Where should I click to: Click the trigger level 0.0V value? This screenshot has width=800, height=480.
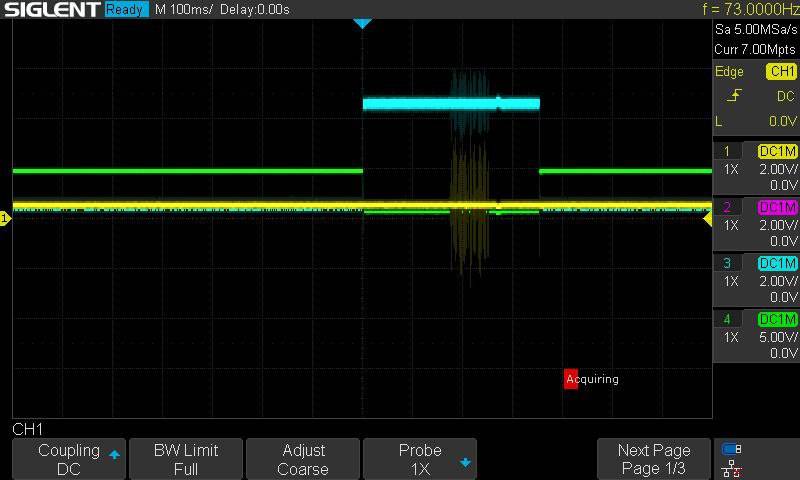[x=783, y=121]
